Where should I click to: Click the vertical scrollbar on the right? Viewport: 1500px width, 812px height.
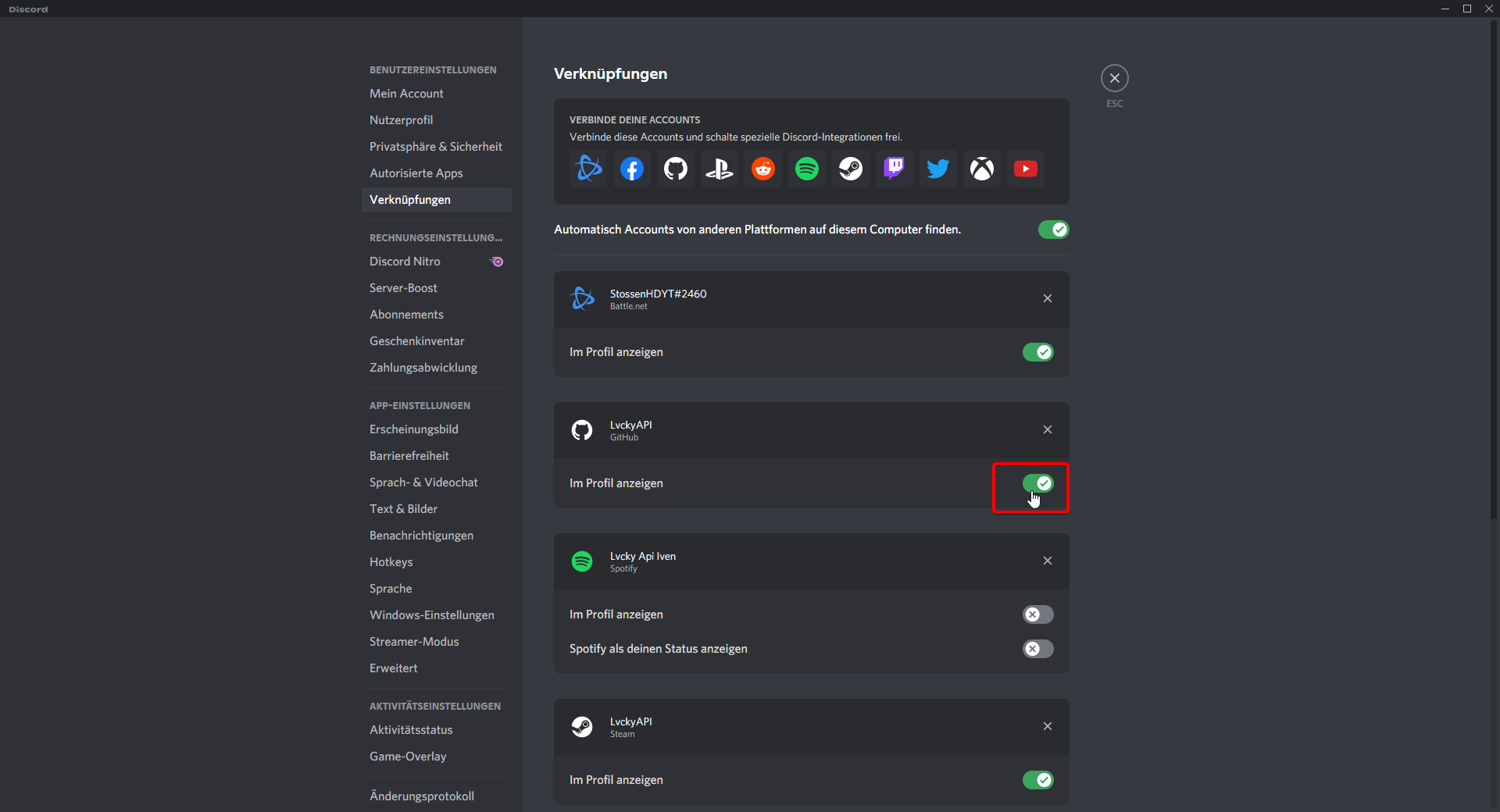tap(1494, 265)
